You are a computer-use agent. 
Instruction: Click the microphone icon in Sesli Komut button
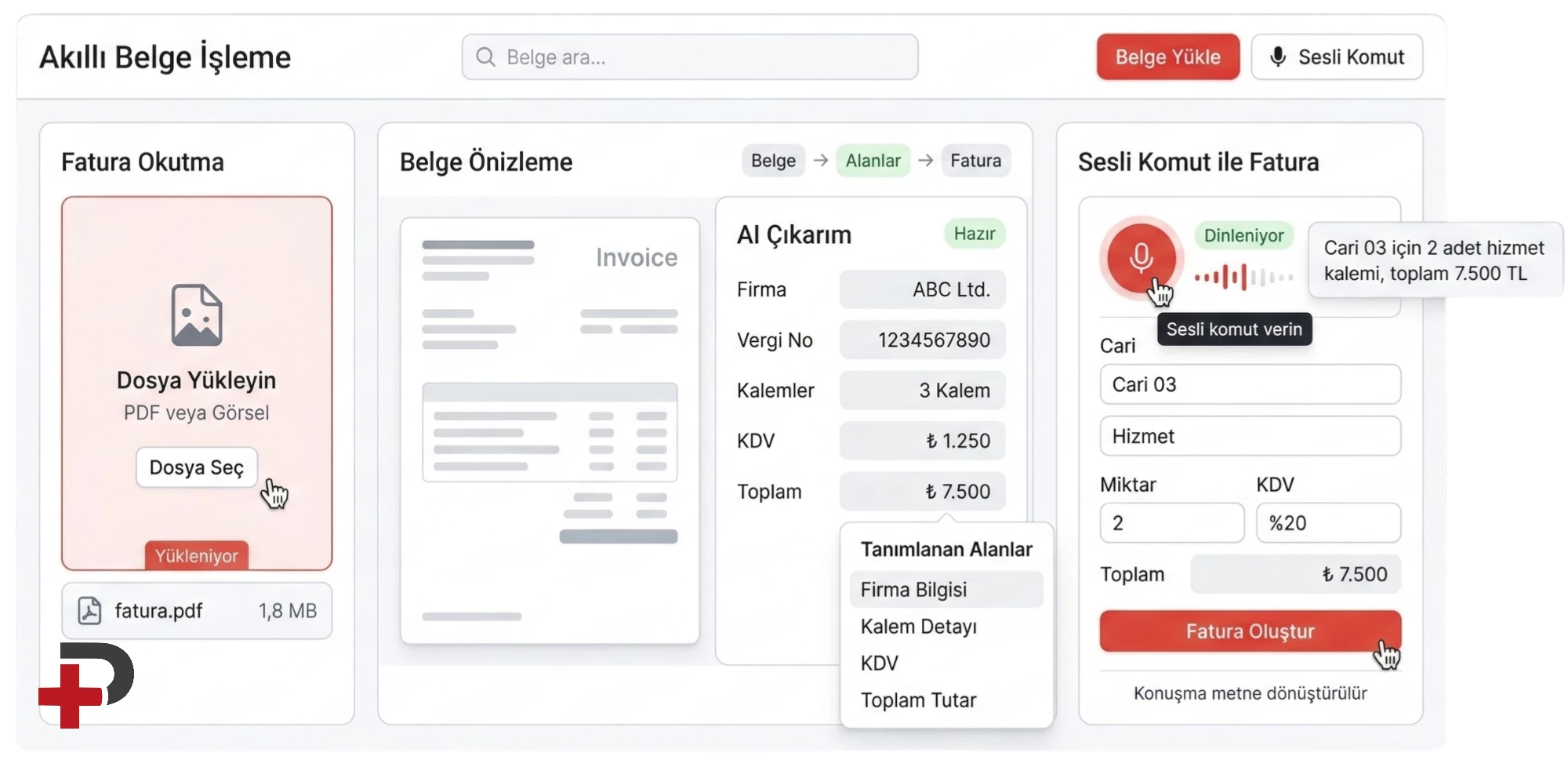tap(1278, 57)
